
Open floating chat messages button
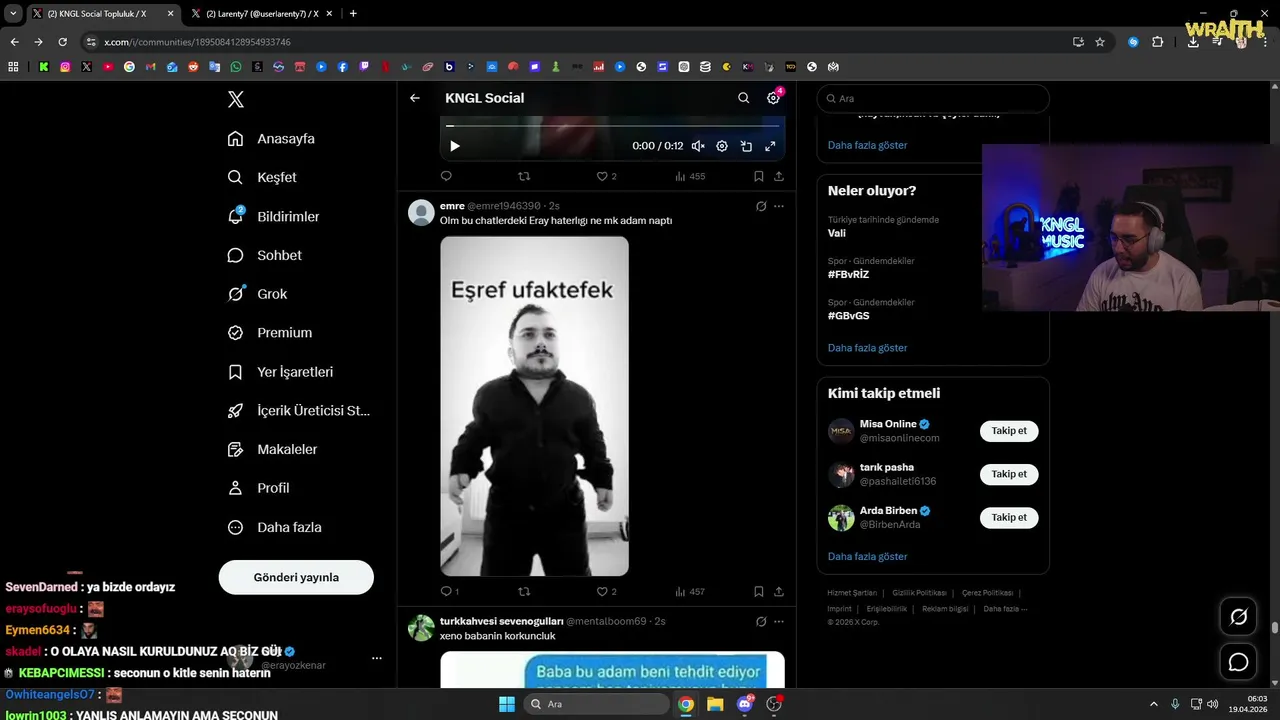click(x=1238, y=662)
